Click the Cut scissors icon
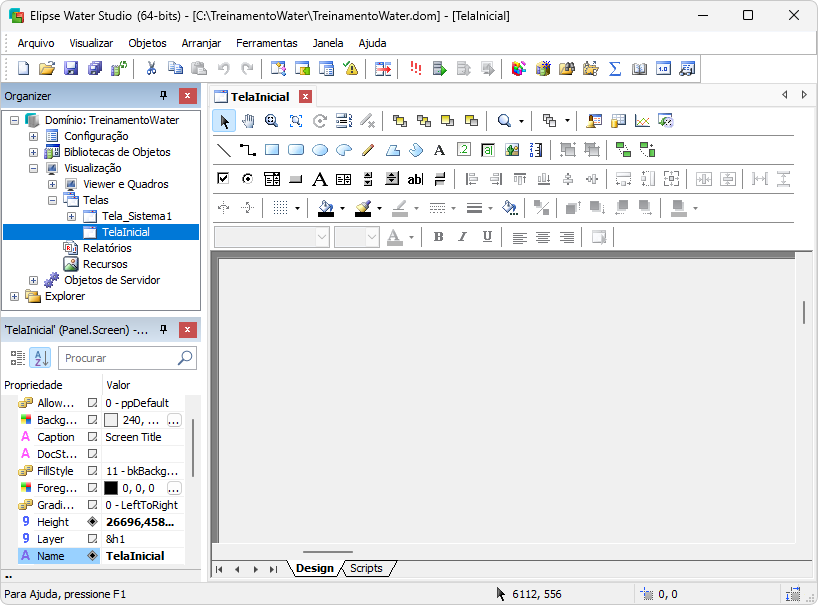 pyautogui.click(x=151, y=68)
